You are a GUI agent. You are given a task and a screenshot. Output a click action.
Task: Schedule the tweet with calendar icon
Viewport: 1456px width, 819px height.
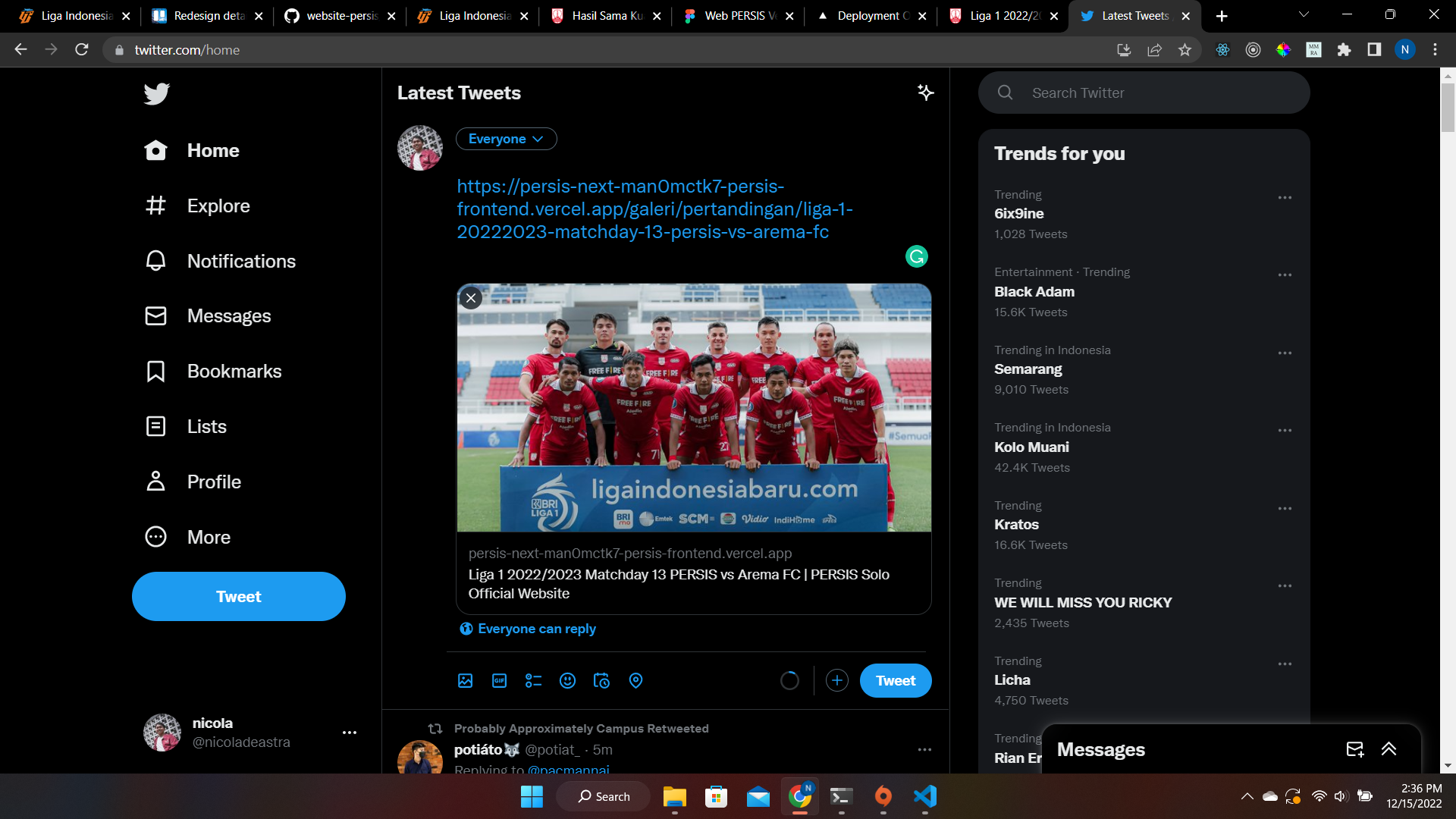coord(601,681)
